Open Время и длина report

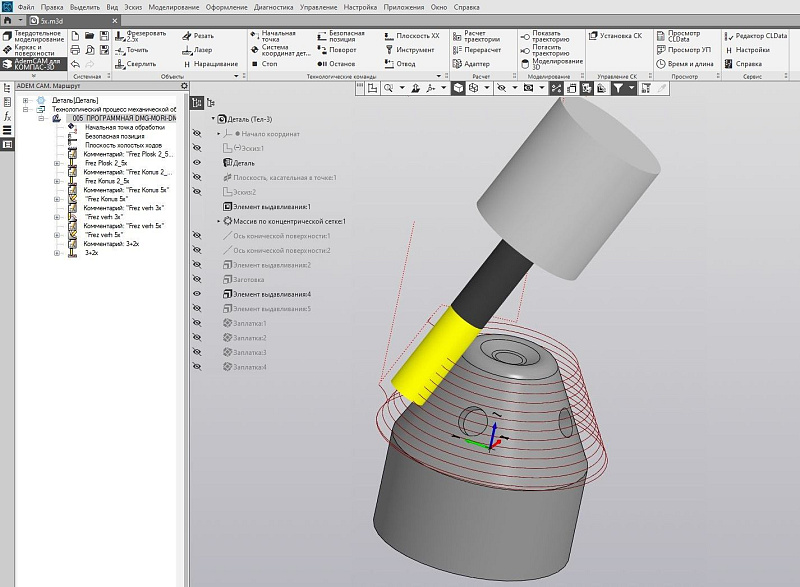[x=683, y=63]
